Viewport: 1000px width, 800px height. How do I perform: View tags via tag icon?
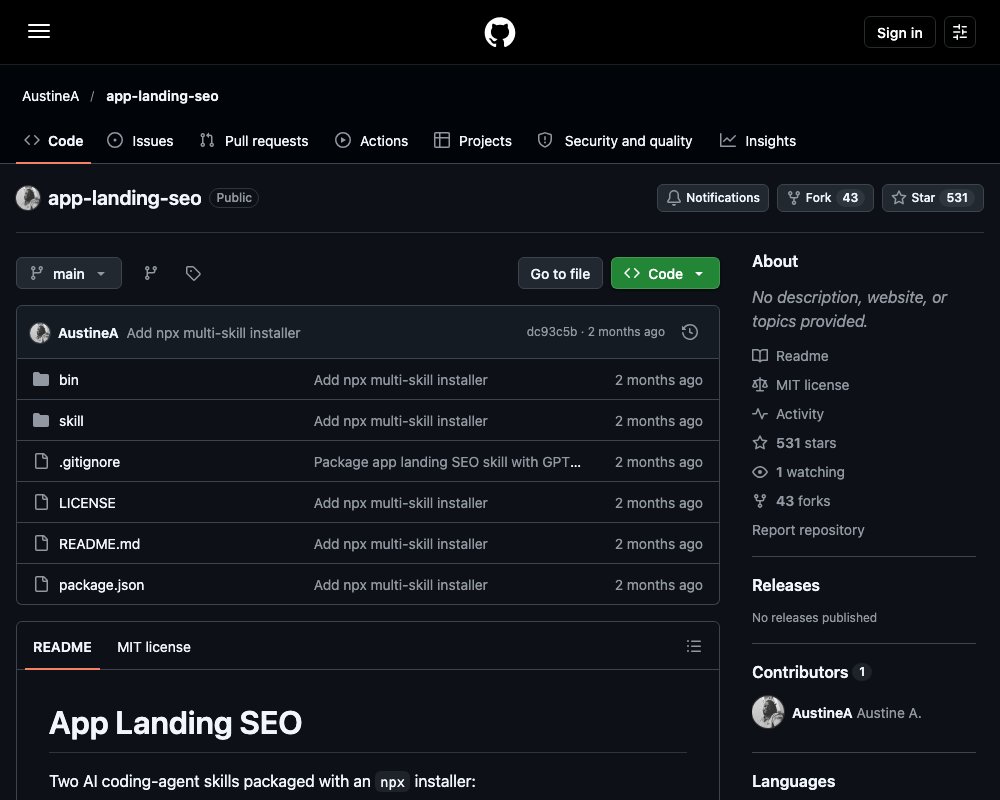coord(193,273)
